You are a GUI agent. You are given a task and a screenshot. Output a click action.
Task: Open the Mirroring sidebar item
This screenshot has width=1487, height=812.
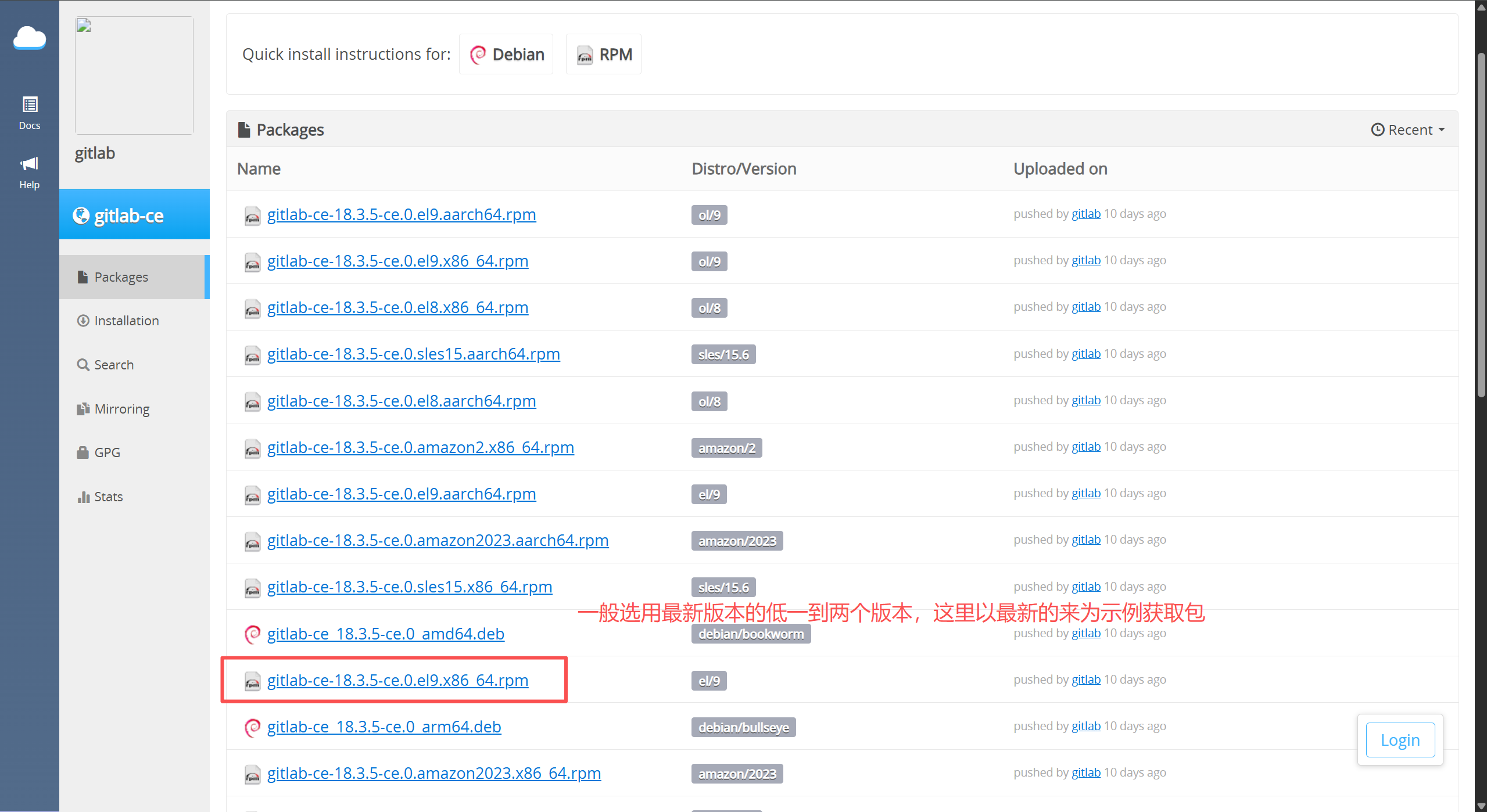[x=121, y=409]
